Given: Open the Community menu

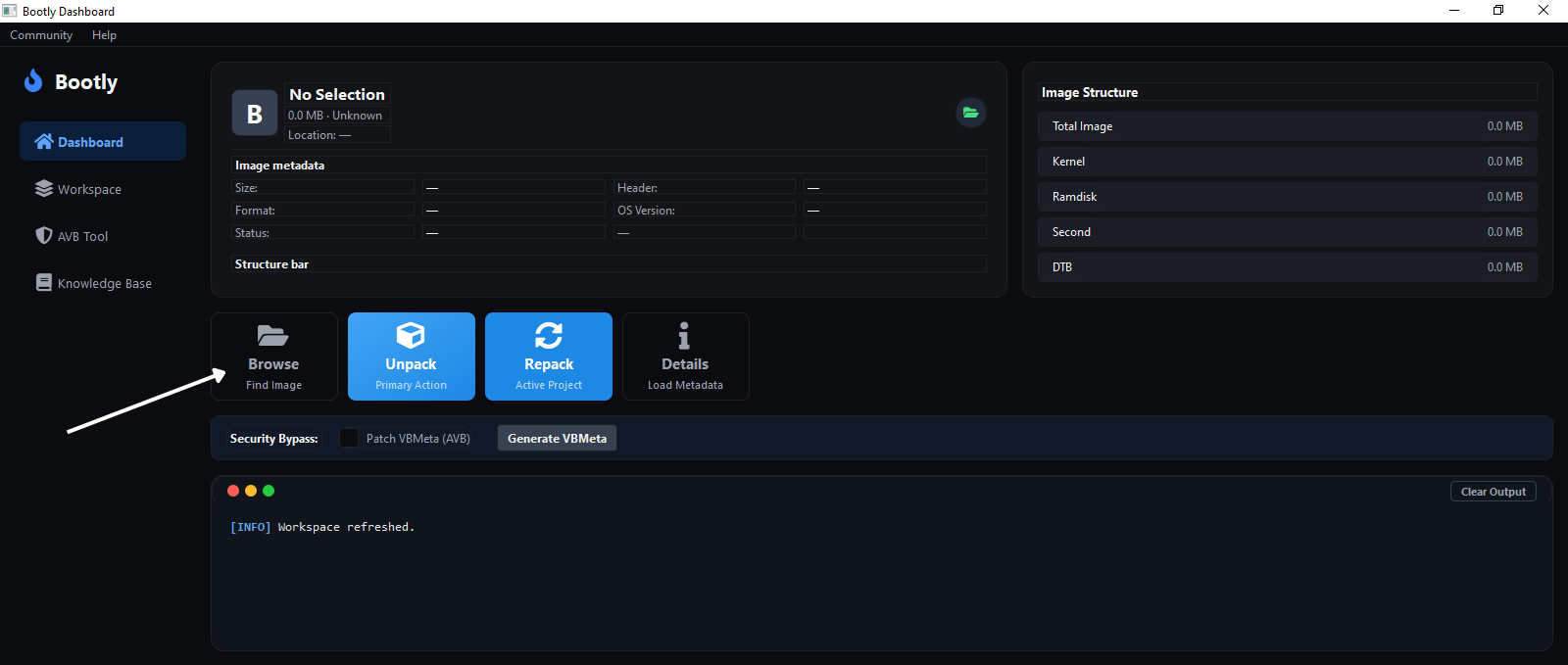Looking at the screenshot, I should coord(41,35).
